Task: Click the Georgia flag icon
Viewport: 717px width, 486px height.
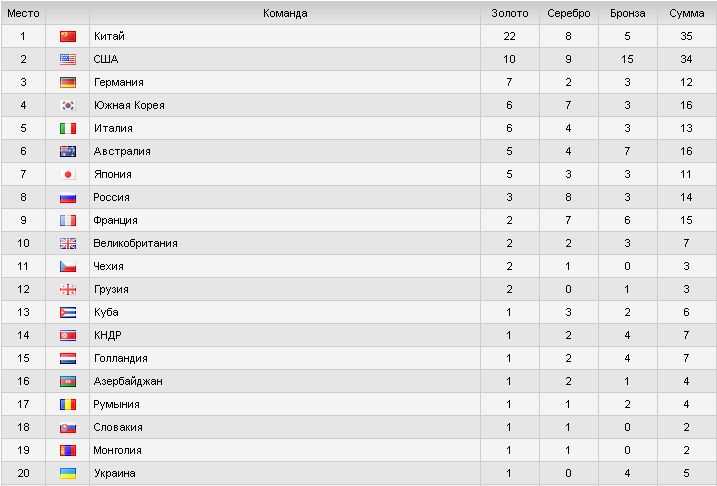Action: click(x=68, y=289)
